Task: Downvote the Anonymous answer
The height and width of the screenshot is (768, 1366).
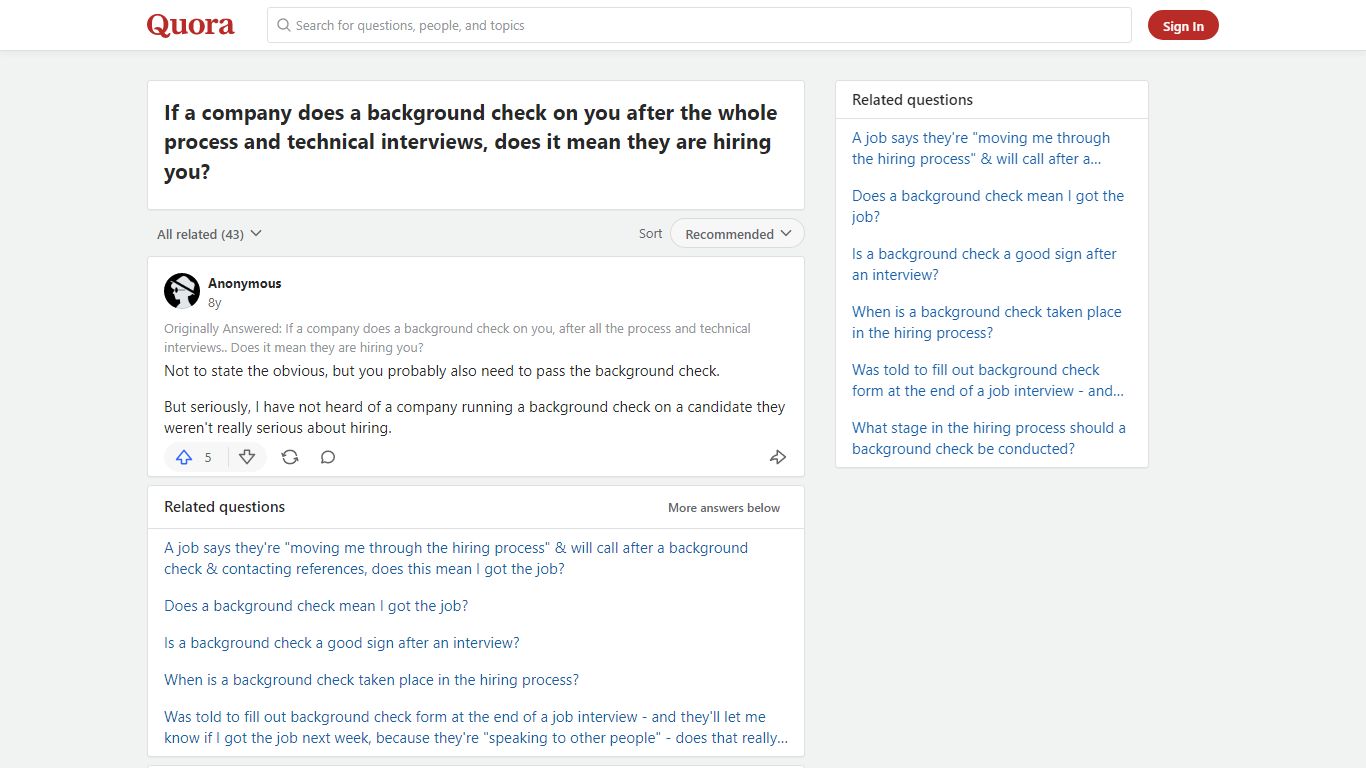Action: pyautogui.click(x=247, y=457)
